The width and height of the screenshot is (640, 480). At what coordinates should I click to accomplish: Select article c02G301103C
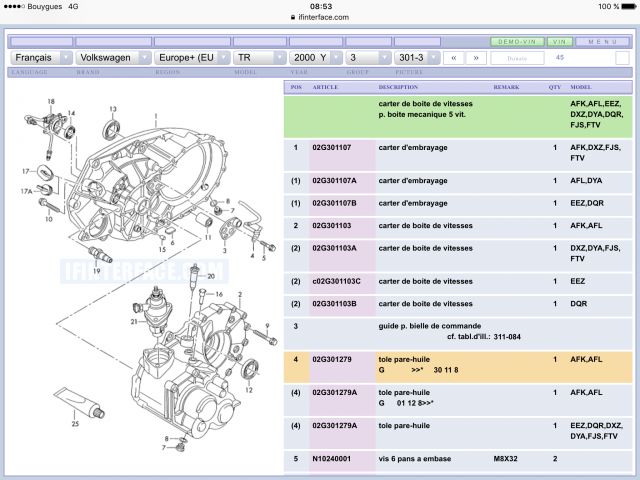point(336,281)
